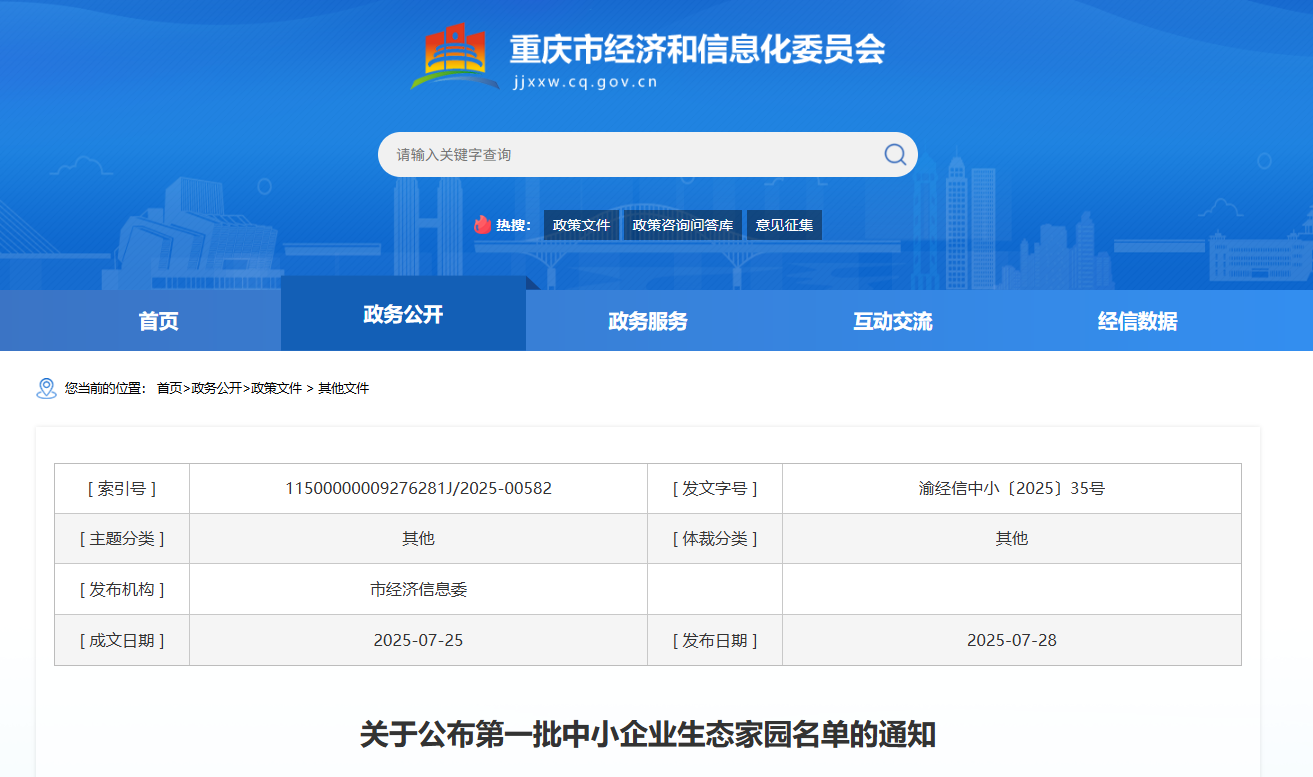The width and height of the screenshot is (1313, 777).
Task: Click the 您当前的位置 label
Action: click(x=105, y=388)
